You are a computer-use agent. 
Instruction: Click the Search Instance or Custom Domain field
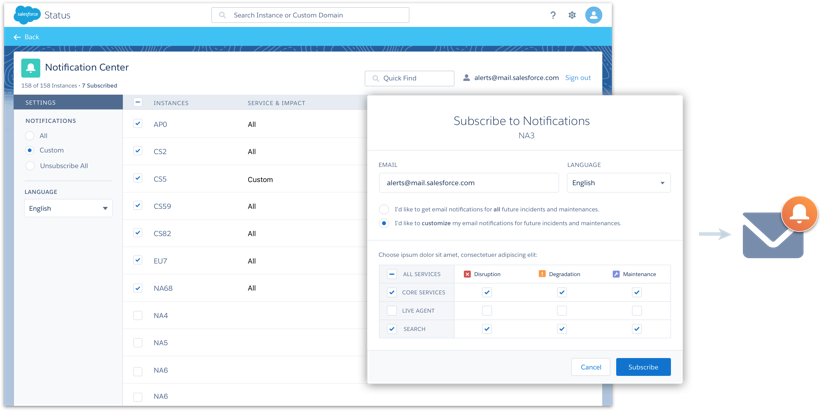tap(310, 15)
